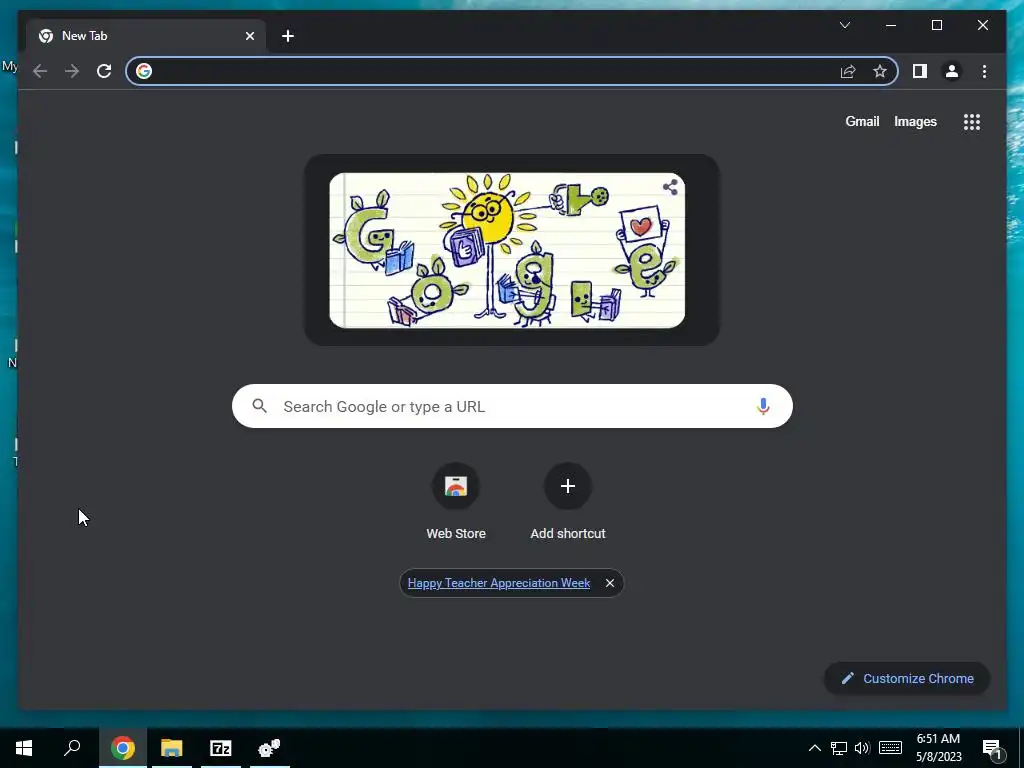Open the Web Store shortcut
The image size is (1024, 768).
(456, 502)
